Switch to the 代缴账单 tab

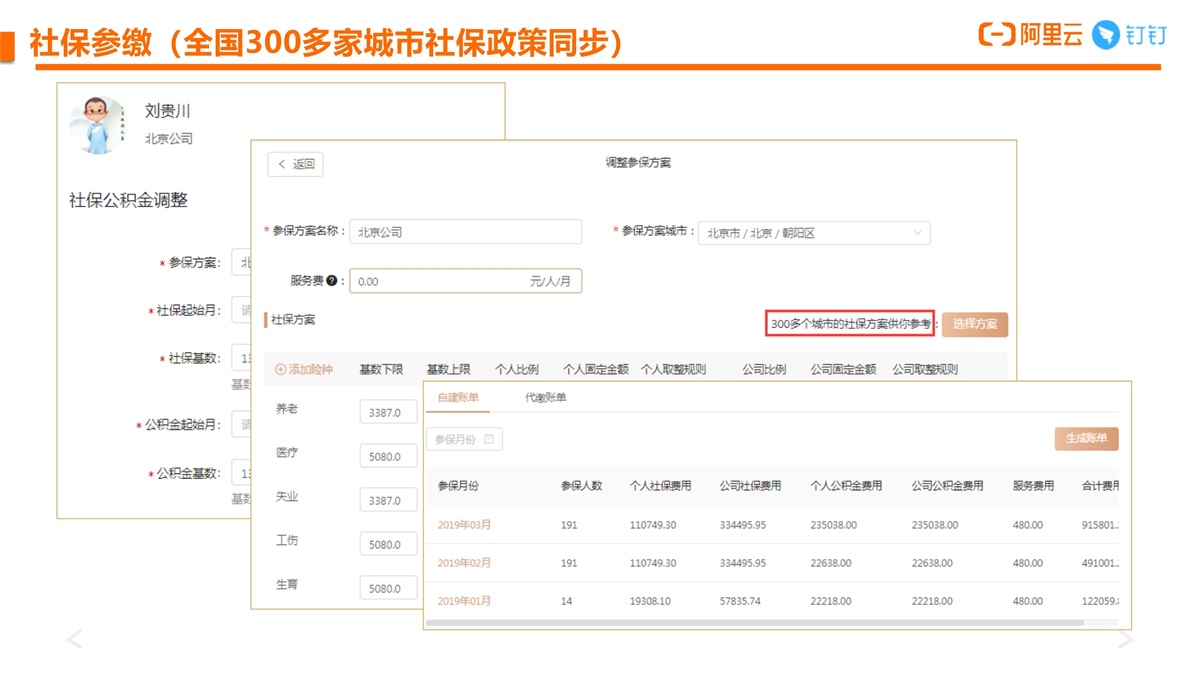click(x=546, y=398)
